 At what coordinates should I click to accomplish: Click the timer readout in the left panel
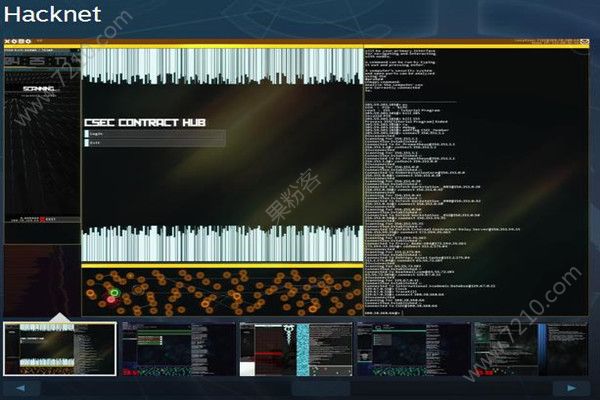[x=25, y=62]
